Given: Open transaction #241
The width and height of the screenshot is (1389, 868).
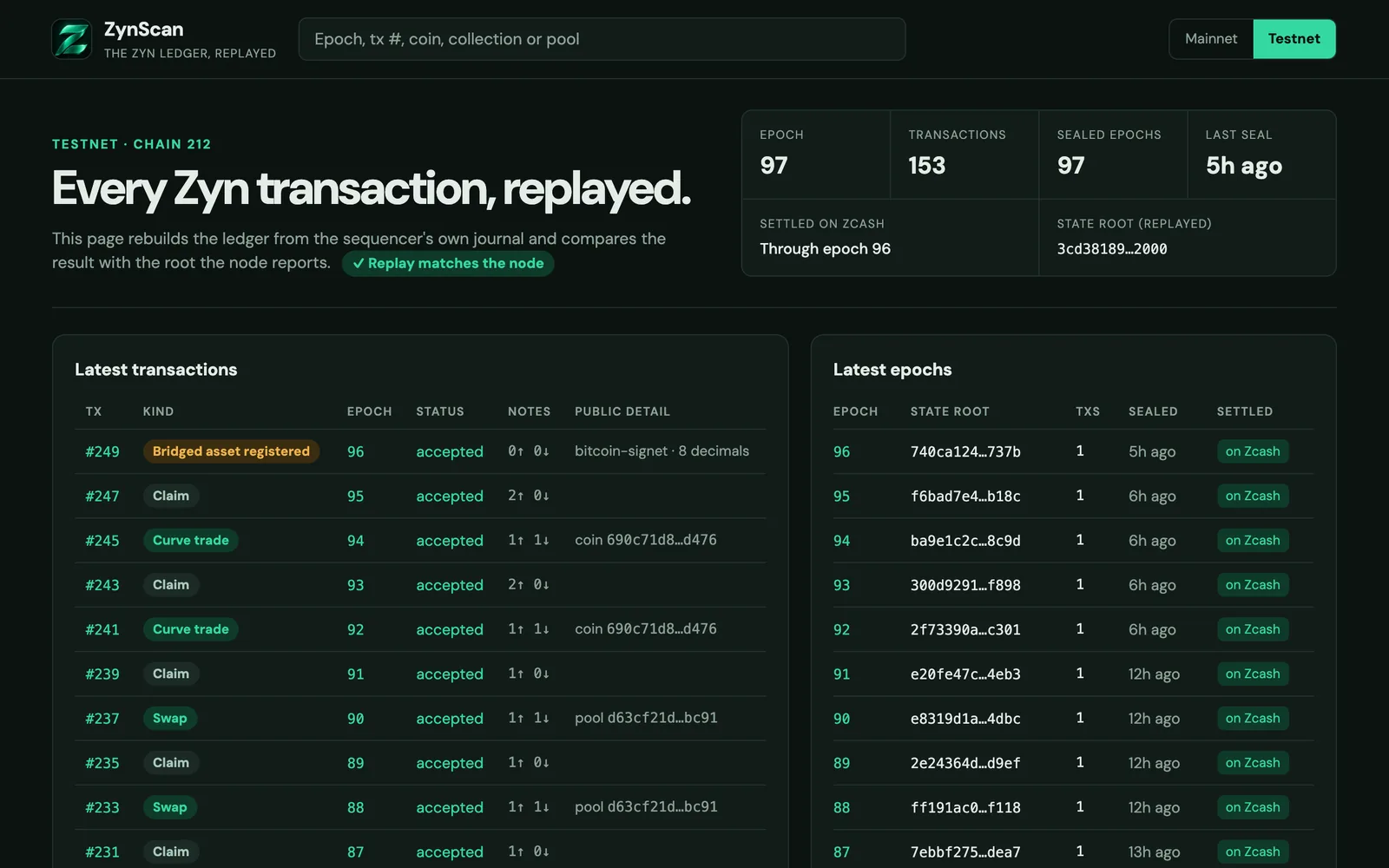Looking at the screenshot, I should click(x=102, y=629).
